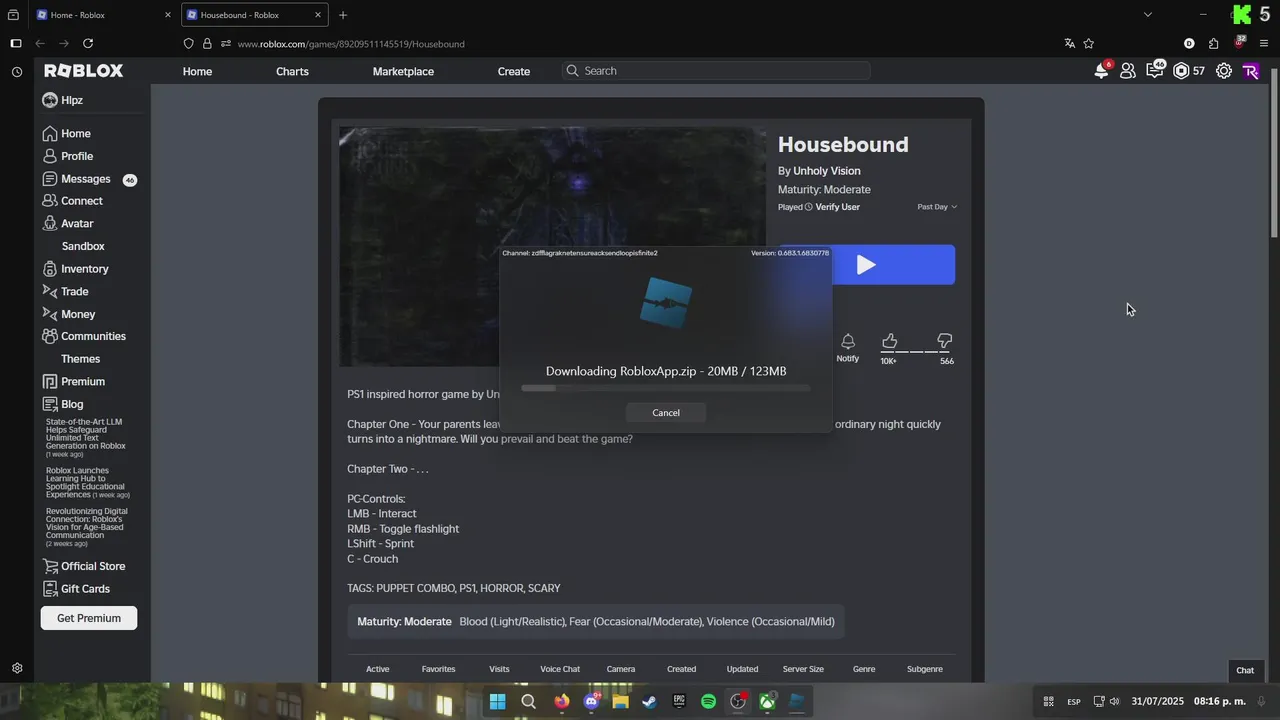Open the Windows Start menu
The image size is (1280, 720).
497,702
